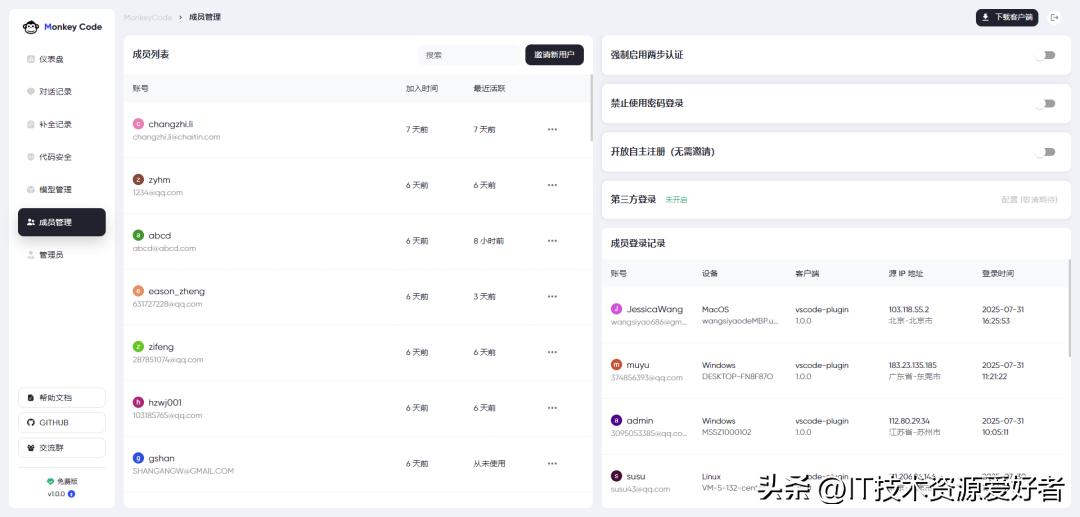1080x517 pixels.
Task: Focus the 搜索 member search field
Action: 470,55
